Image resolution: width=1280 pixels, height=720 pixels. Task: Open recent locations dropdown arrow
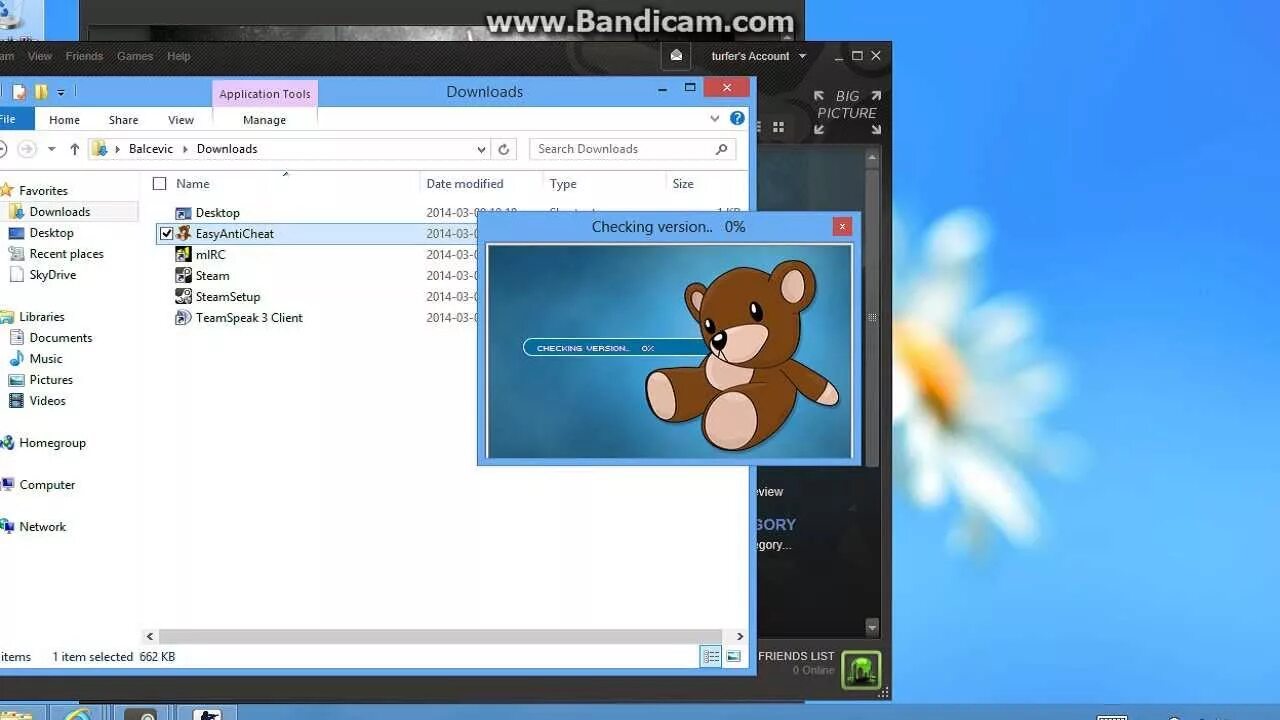pyautogui.click(x=52, y=149)
